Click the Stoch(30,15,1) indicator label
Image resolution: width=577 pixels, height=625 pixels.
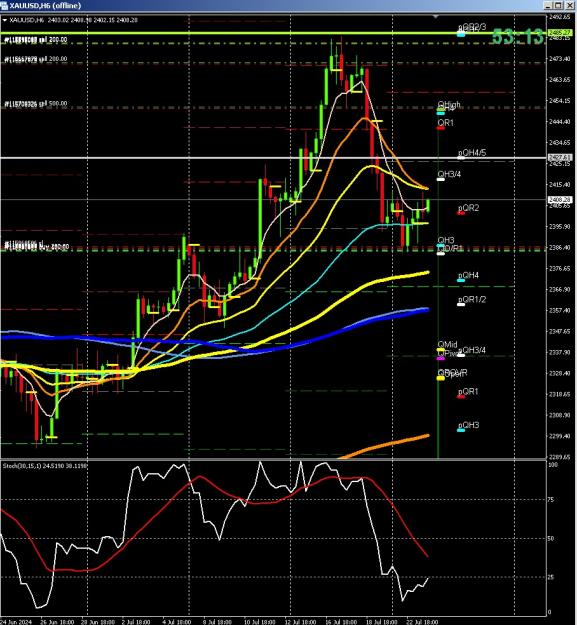45,466
